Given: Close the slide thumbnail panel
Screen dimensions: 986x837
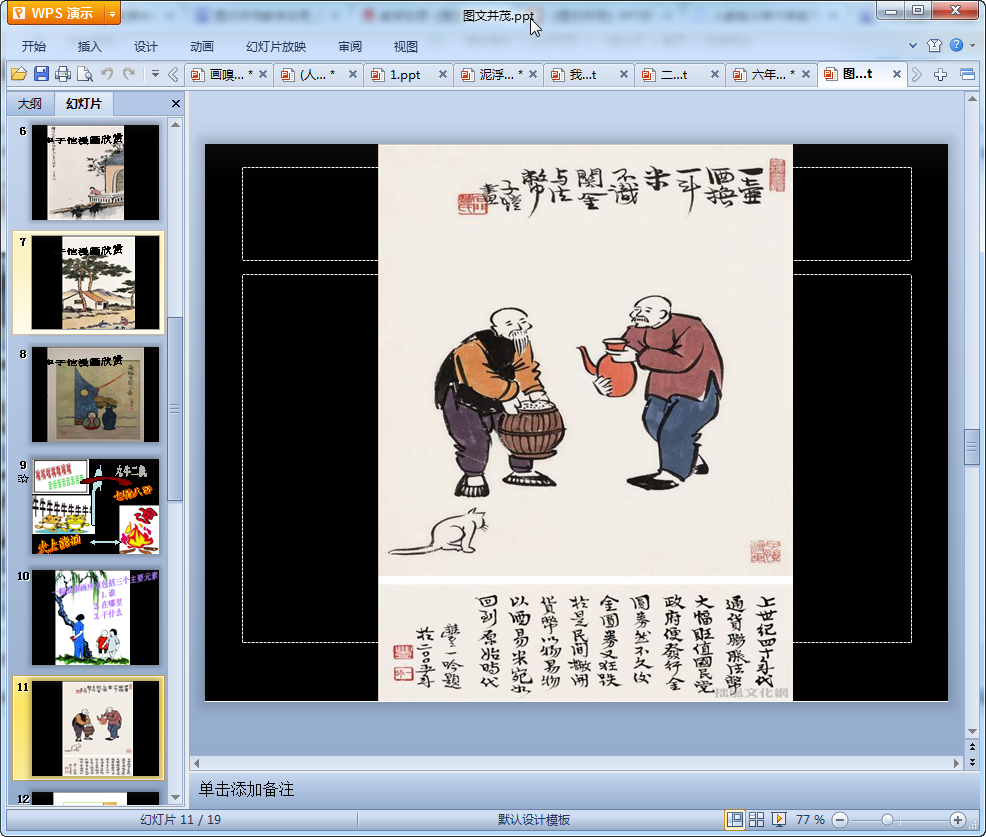Looking at the screenshot, I should (x=175, y=104).
